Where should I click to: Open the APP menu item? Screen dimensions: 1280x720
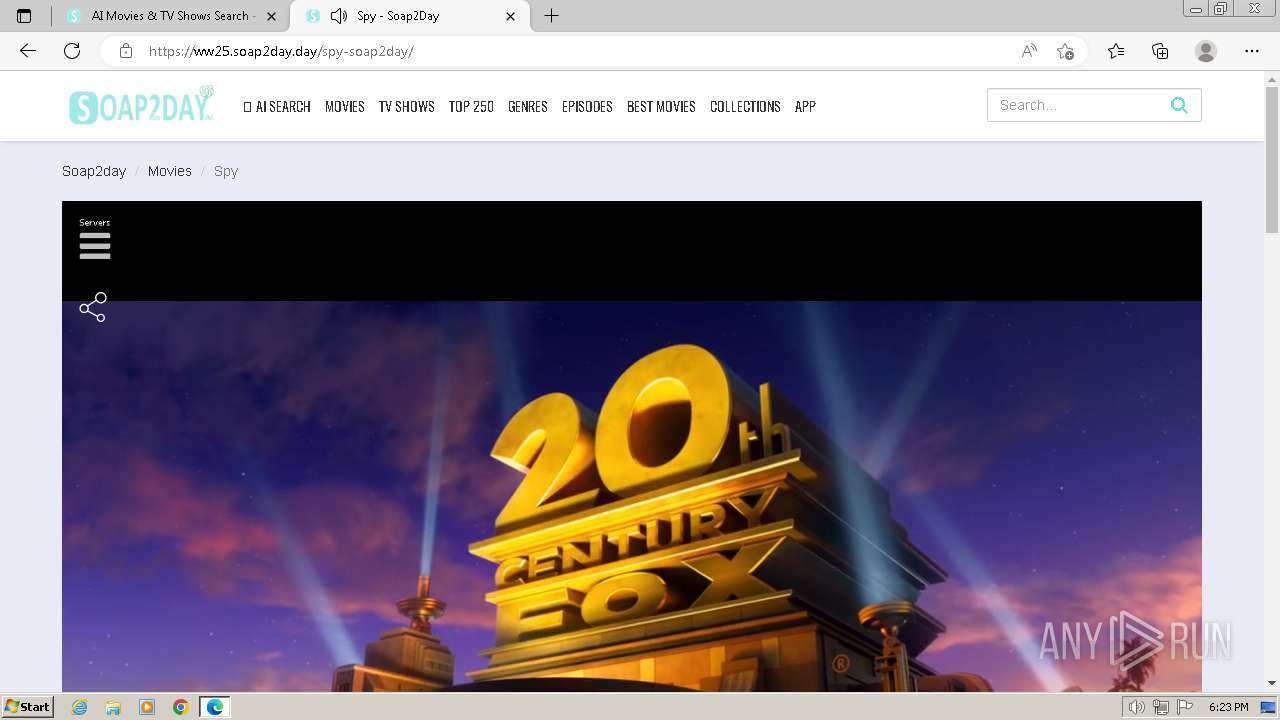tap(805, 106)
